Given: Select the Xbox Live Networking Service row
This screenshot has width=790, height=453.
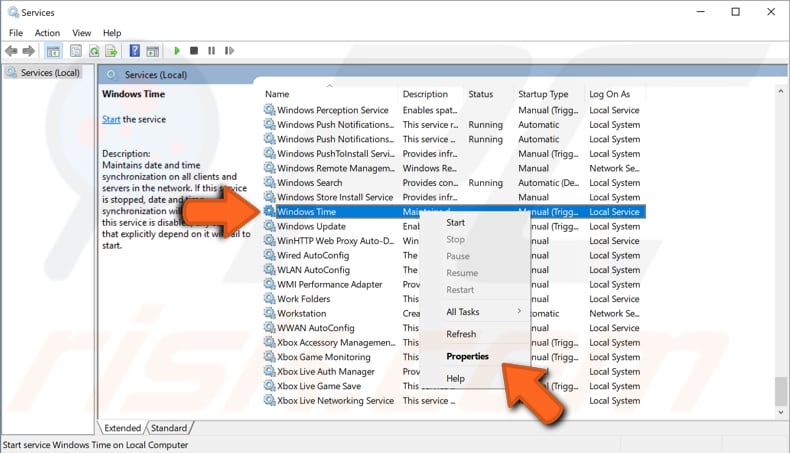Looking at the screenshot, I should pos(453,401).
